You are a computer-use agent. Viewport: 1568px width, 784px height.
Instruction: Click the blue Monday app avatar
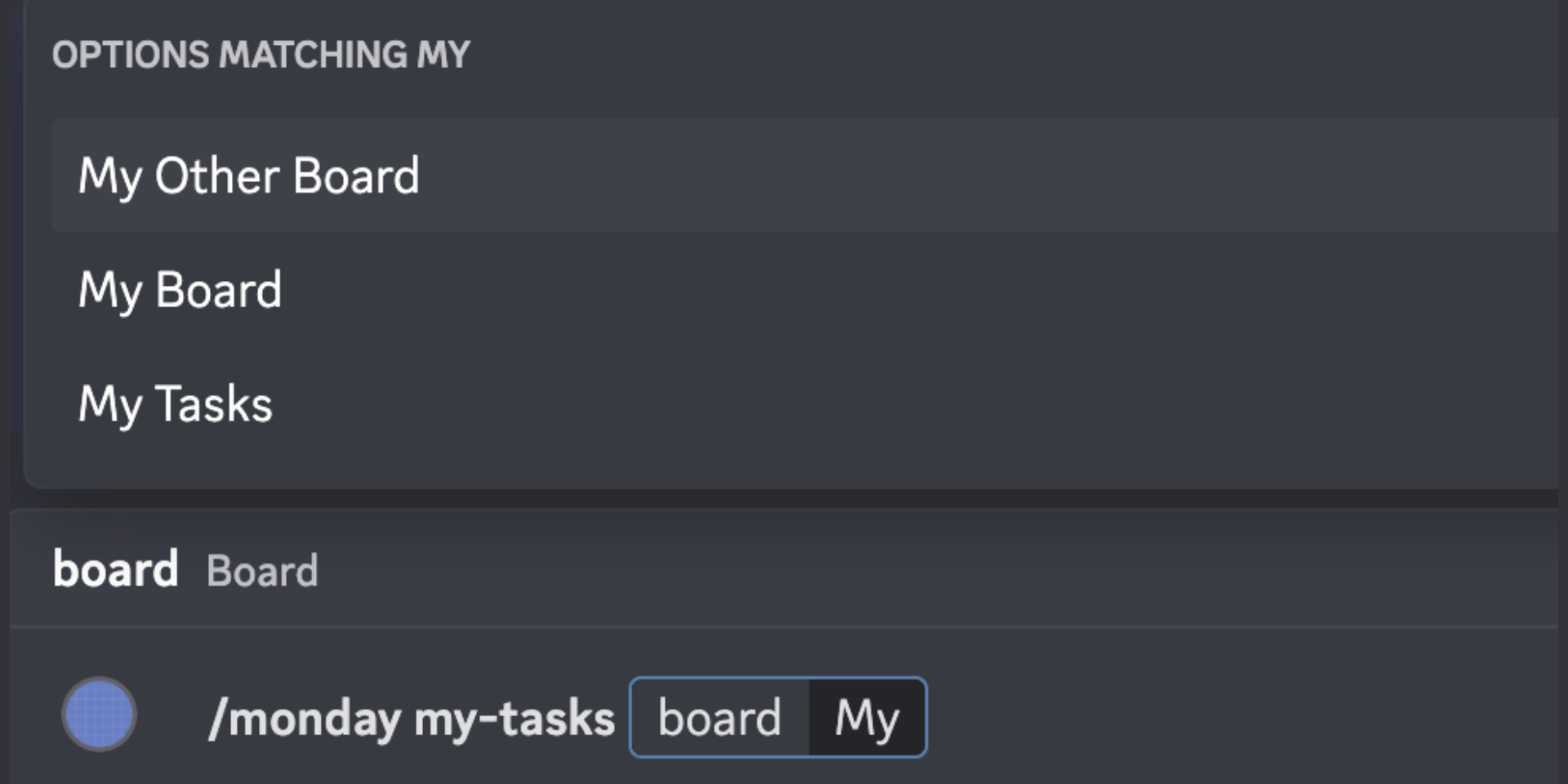(x=100, y=715)
